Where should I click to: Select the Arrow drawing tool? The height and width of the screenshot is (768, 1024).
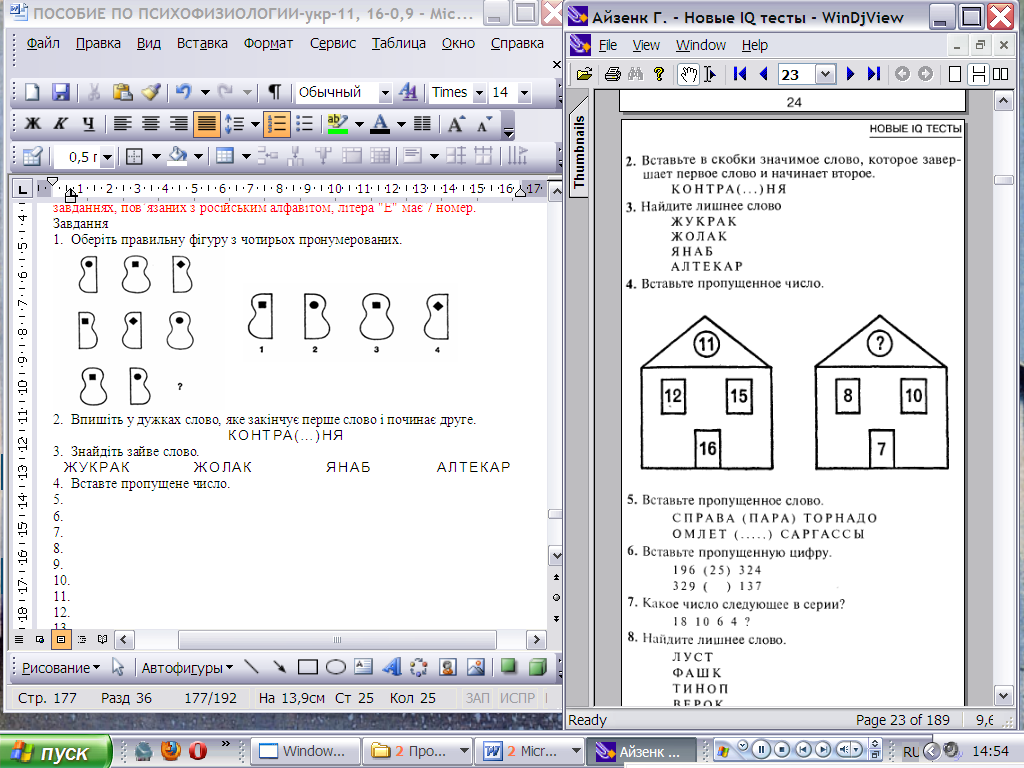pyautogui.click(x=279, y=667)
